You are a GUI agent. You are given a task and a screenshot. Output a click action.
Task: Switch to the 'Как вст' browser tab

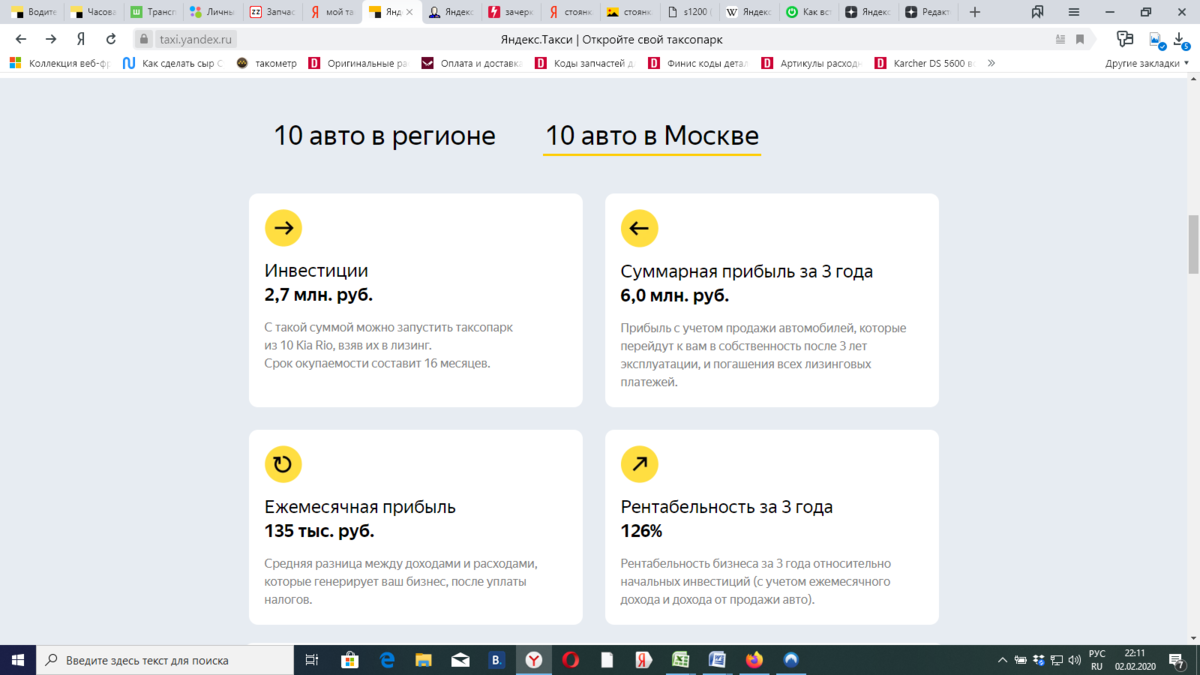(809, 12)
